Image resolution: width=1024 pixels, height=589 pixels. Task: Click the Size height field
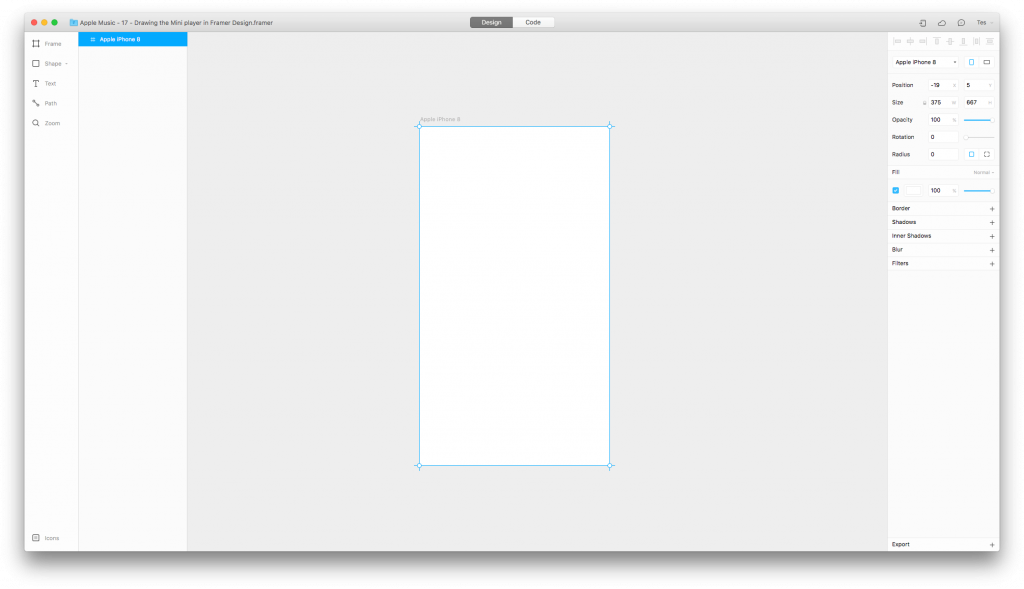(979, 103)
